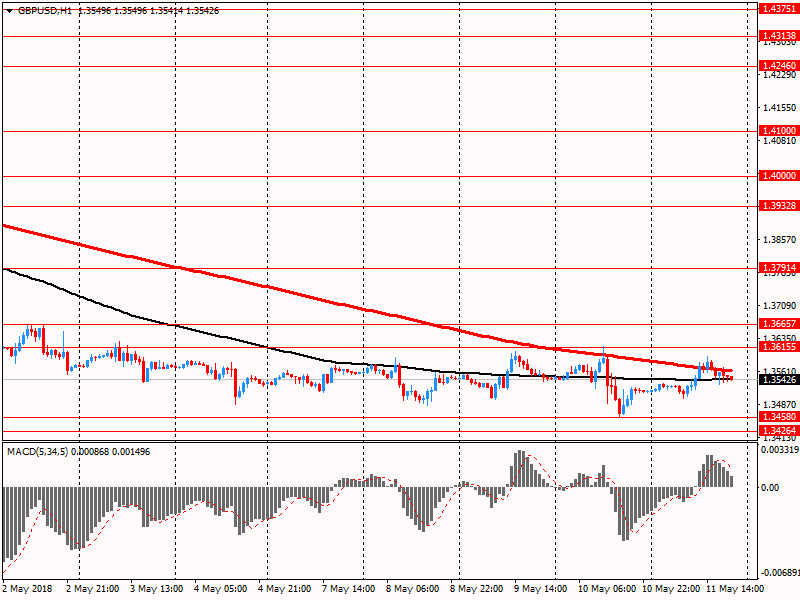This screenshot has height=600, width=800.
Task: Click the 1.34580 red price level label
Action: click(x=779, y=417)
